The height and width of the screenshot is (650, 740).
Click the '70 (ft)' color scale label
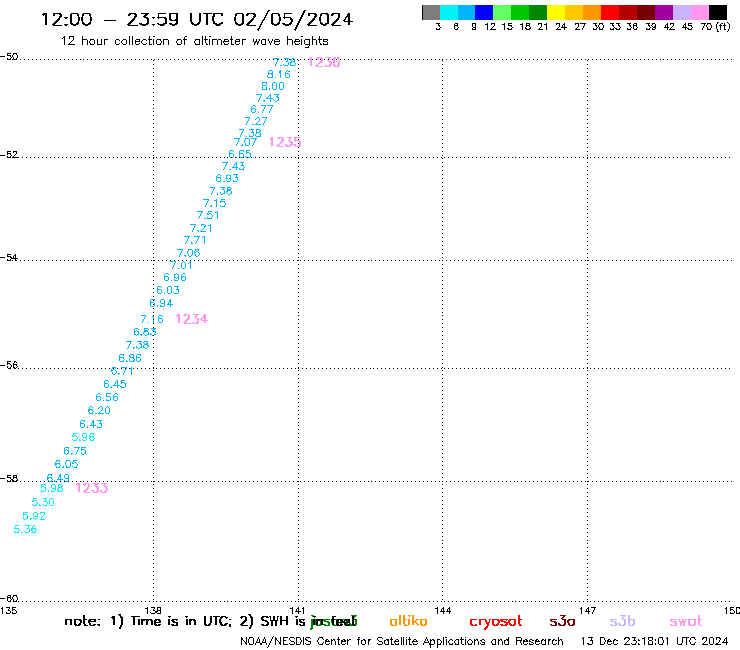coord(715,27)
